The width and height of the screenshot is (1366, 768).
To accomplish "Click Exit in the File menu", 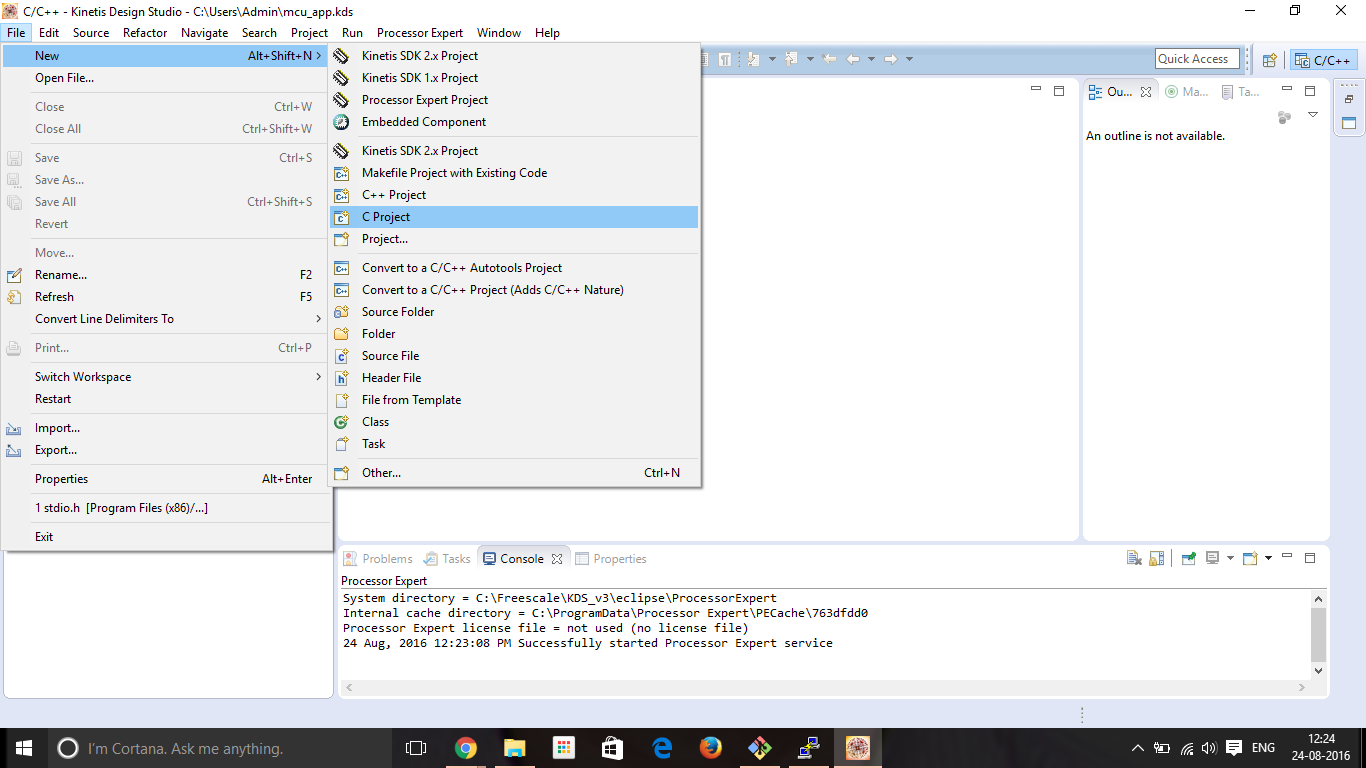I will (166, 537).
